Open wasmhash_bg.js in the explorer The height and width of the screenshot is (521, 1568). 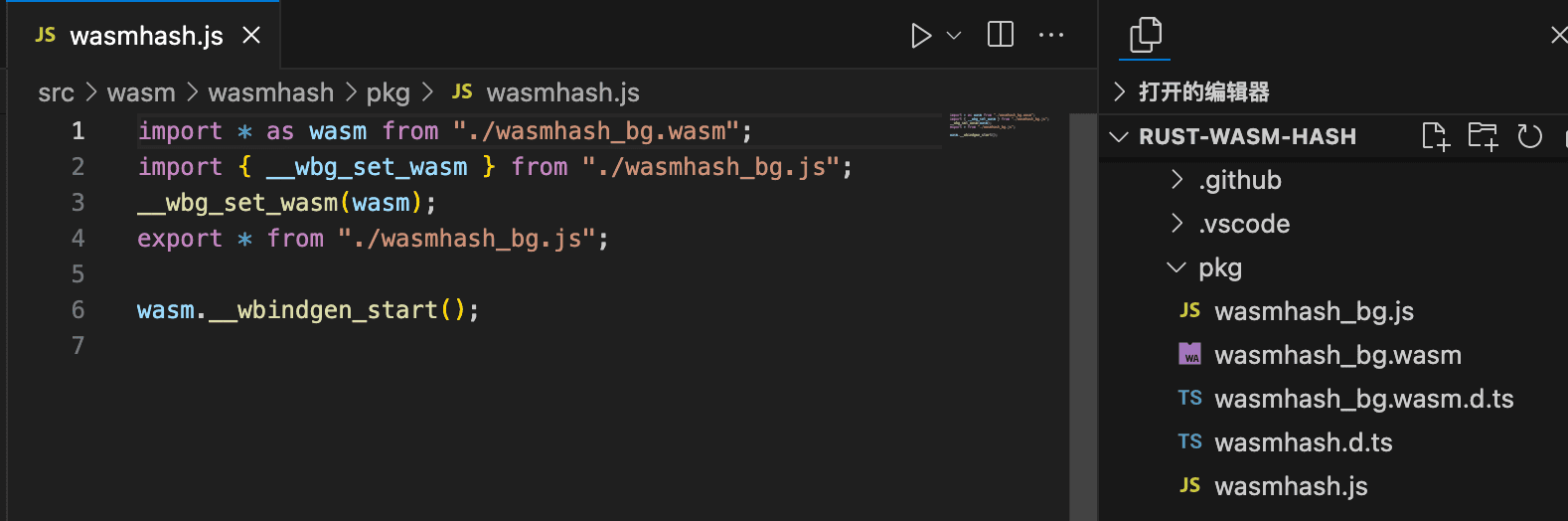click(1334, 311)
